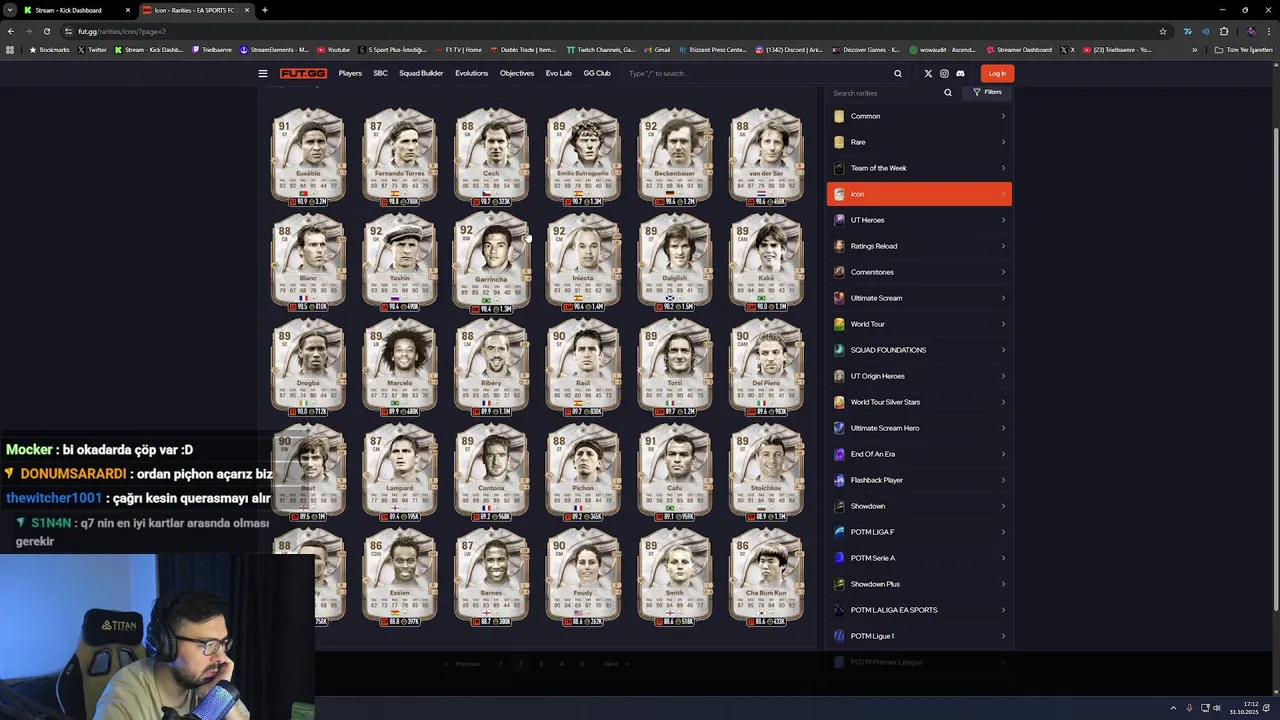Screen dimensions: 1280x720
Task: Expand the End Of An Era chevron
Action: click(x=1003, y=454)
